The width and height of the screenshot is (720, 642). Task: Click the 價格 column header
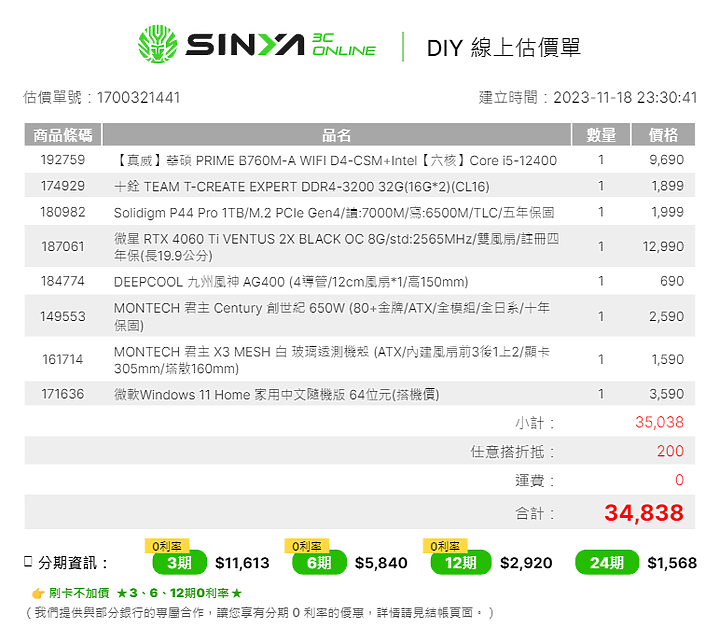[663, 135]
